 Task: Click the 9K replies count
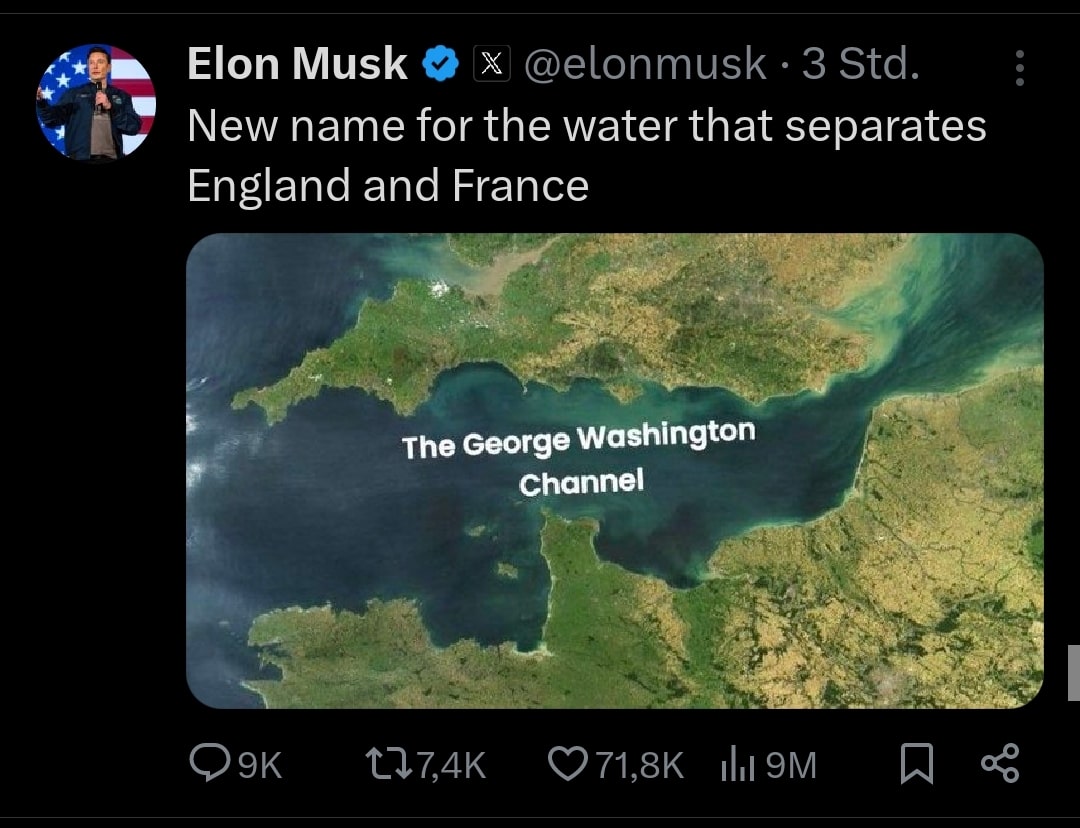click(262, 766)
